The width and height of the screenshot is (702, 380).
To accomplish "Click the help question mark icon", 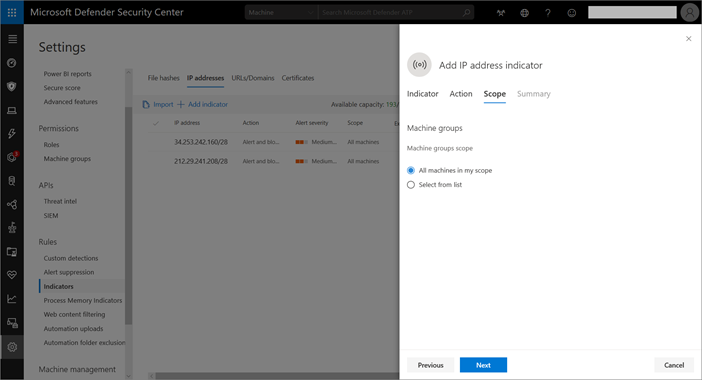I will (x=548, y=13).
